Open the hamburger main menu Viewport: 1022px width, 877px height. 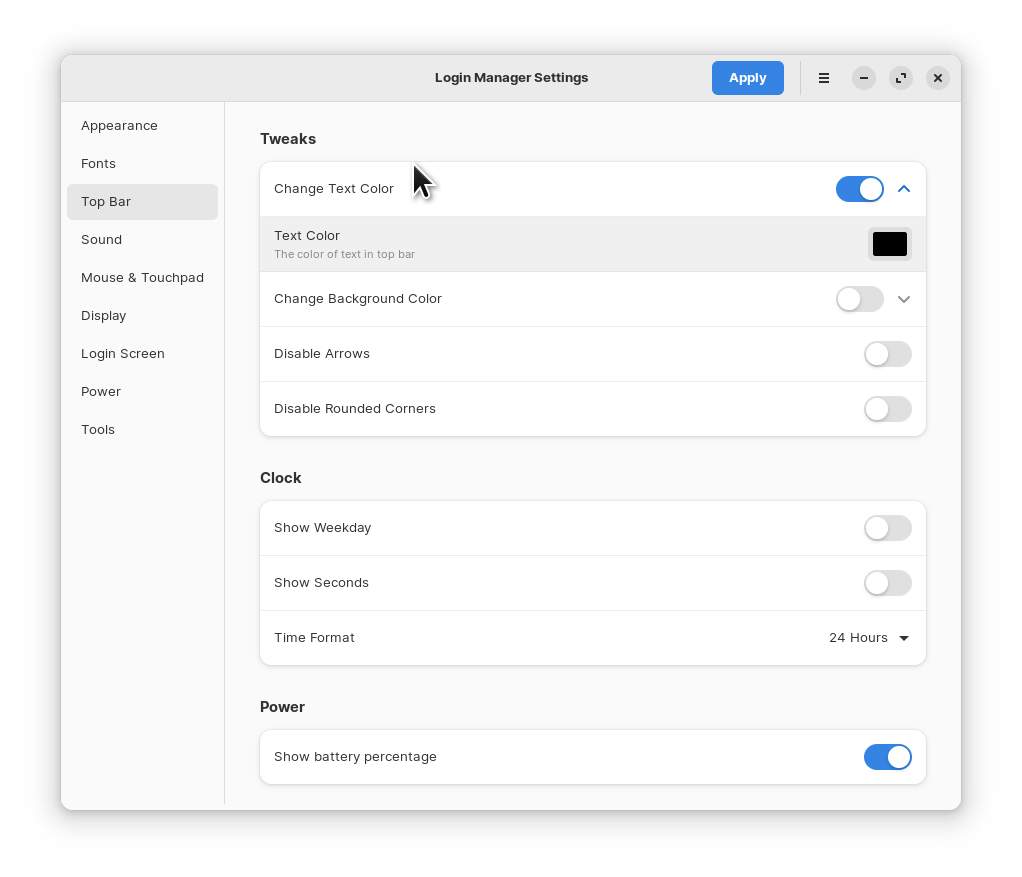tap(824, 78)
